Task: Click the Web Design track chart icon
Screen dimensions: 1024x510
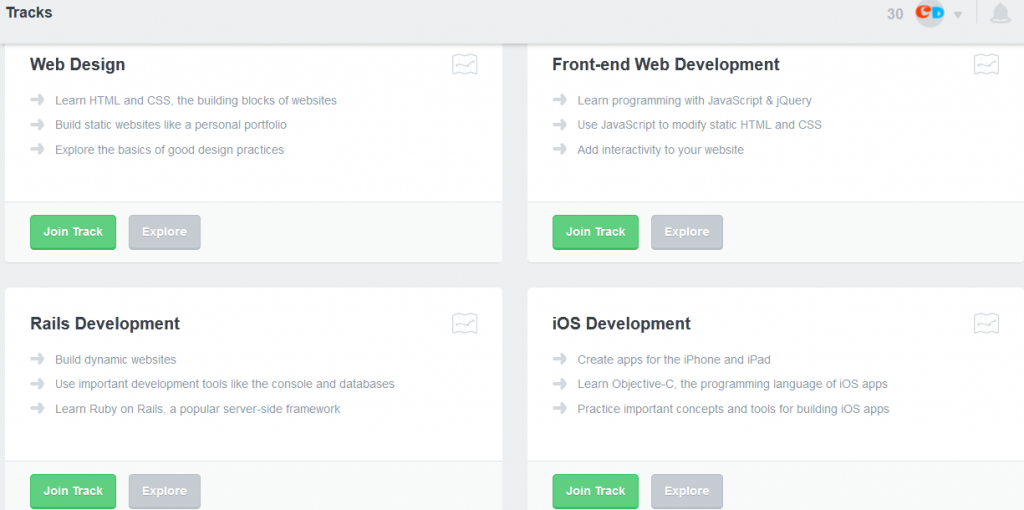Action: pyautogui.click(x=464, y=65)
